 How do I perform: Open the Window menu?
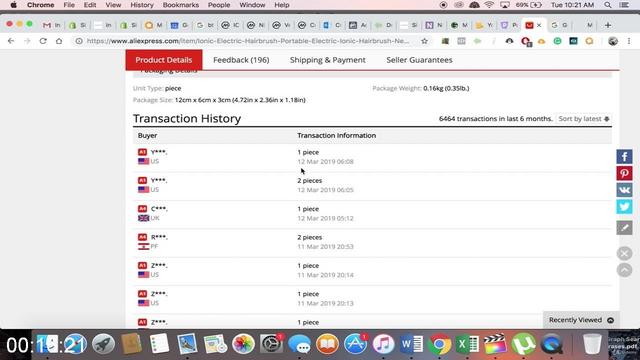click(x=252, y=5)
